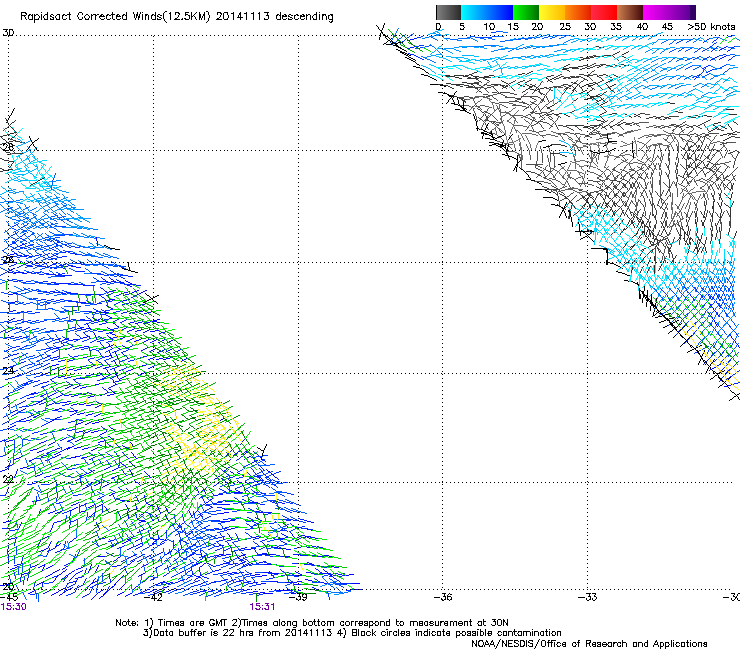Click the '25' legend scale number
740x650 pixels.
565,27
